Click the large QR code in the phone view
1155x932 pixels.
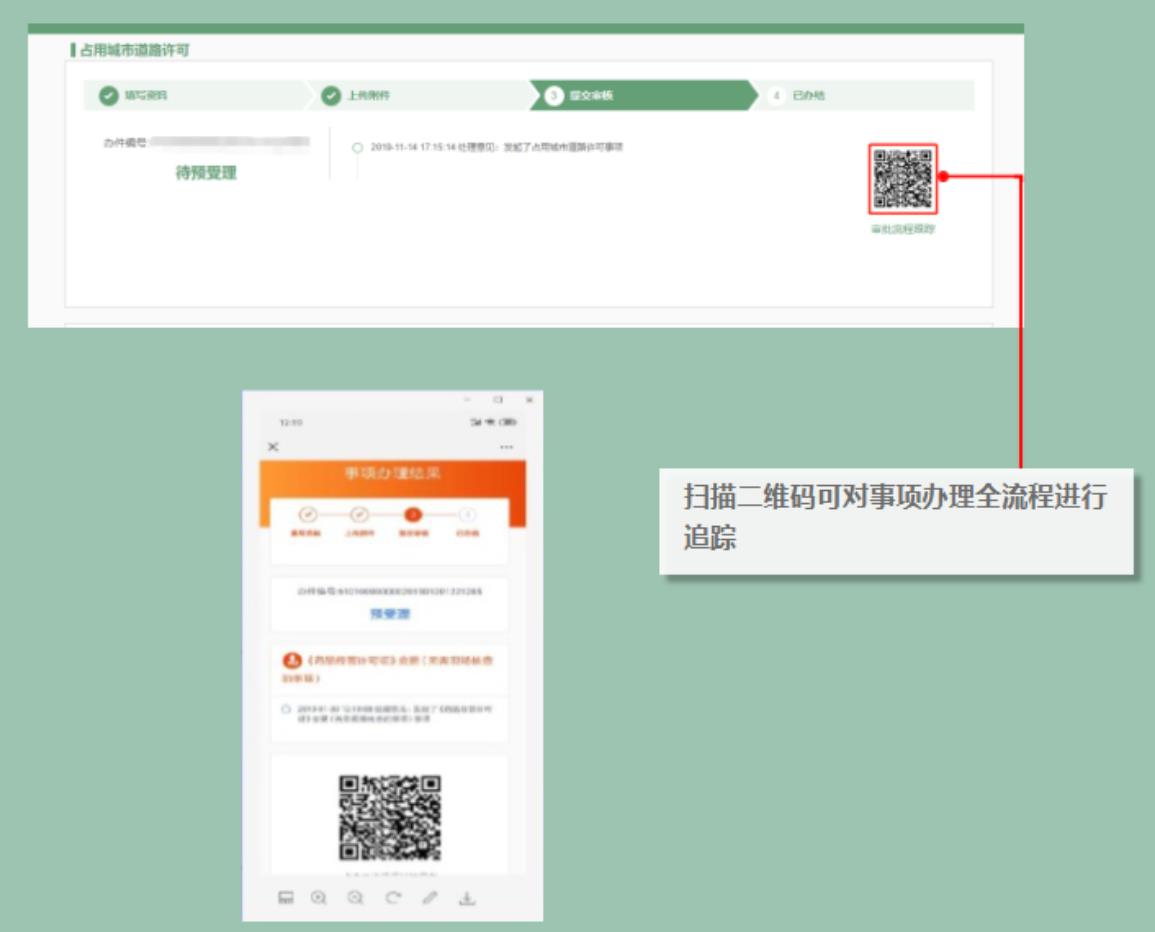coord(390,817)
